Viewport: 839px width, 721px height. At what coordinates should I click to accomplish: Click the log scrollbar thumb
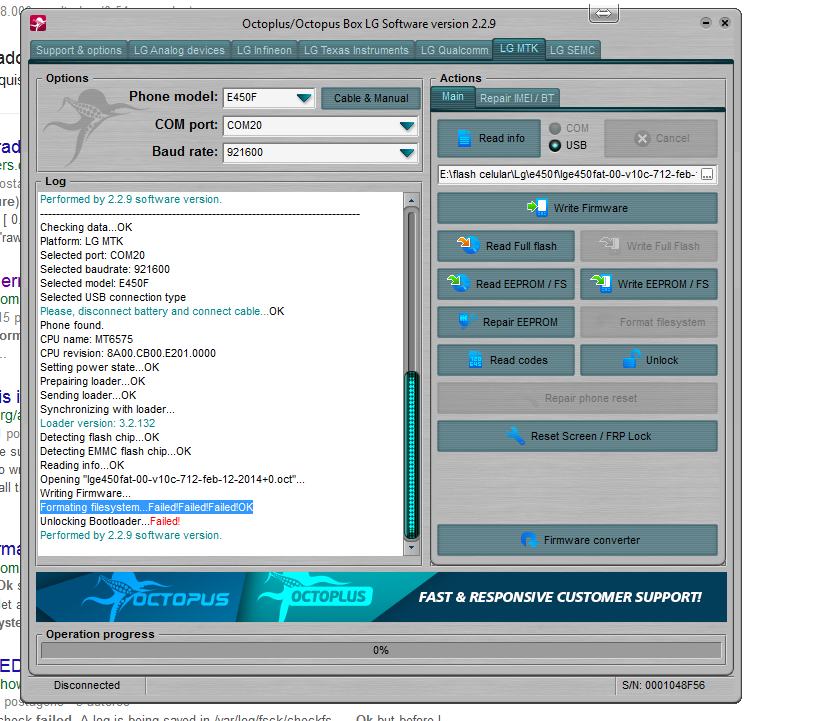[x=411, y=455]
